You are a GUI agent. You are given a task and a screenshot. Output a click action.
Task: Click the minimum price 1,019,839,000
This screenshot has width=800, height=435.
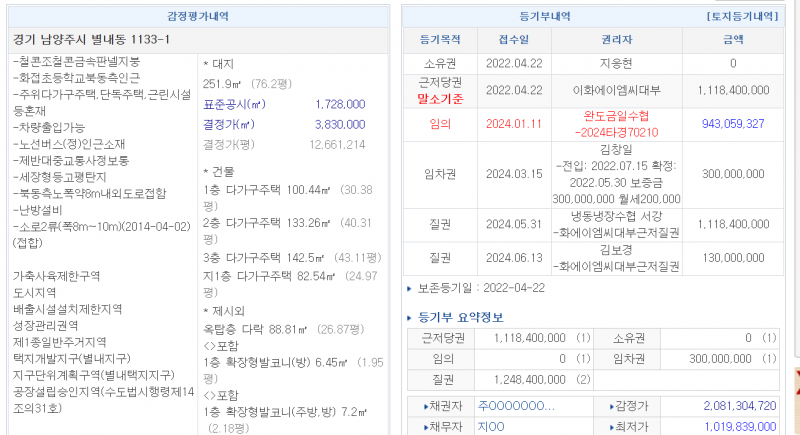727,425
